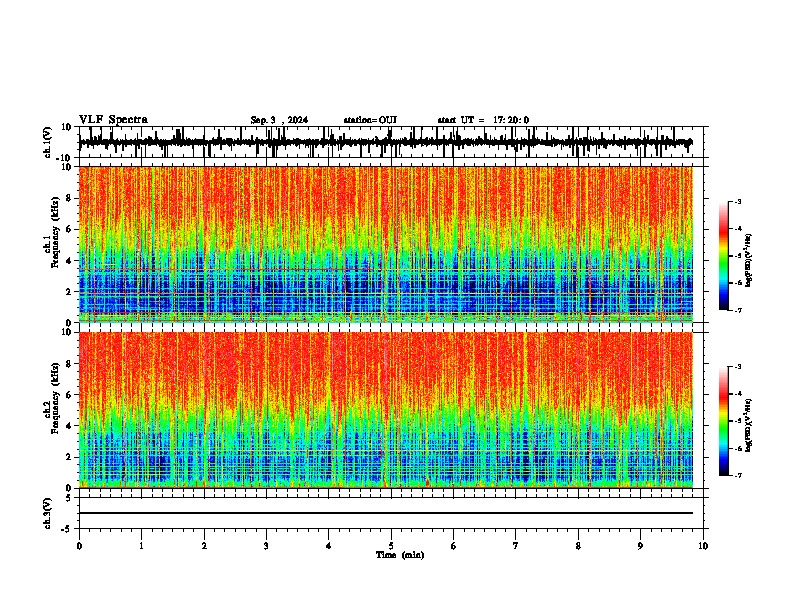Click the "station=OUI" header label
This screenshot has width=792, height=612.
tap(370, 120)
